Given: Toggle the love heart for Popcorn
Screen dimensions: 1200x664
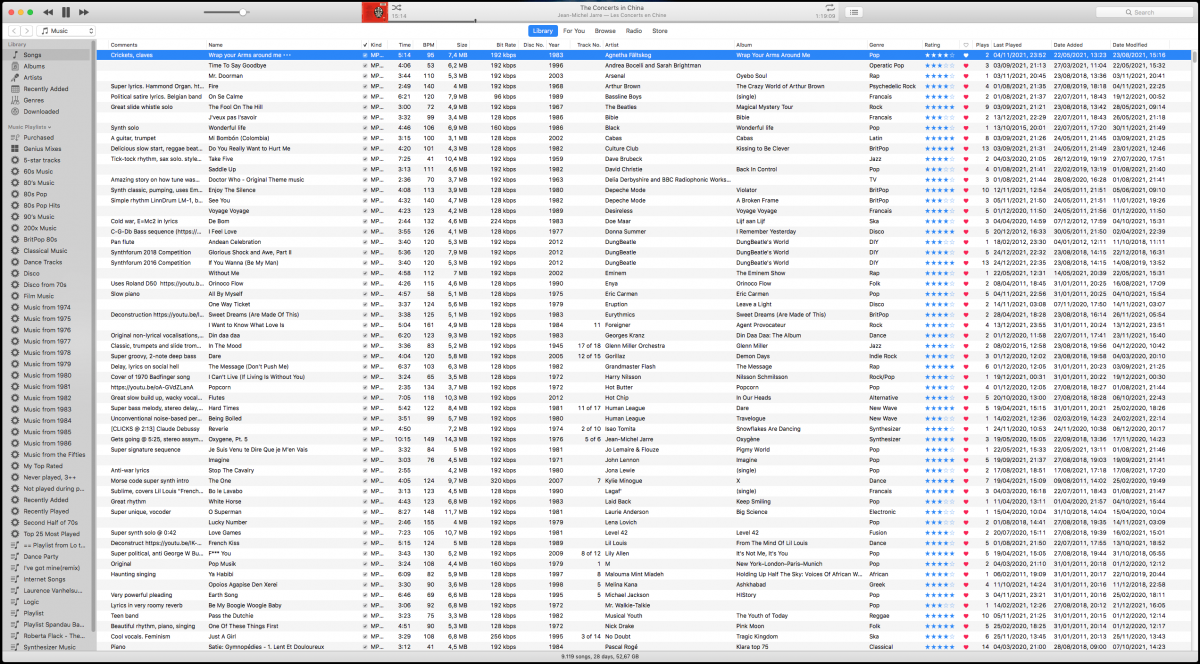Looking at the screenshot, I should point(966,387).
